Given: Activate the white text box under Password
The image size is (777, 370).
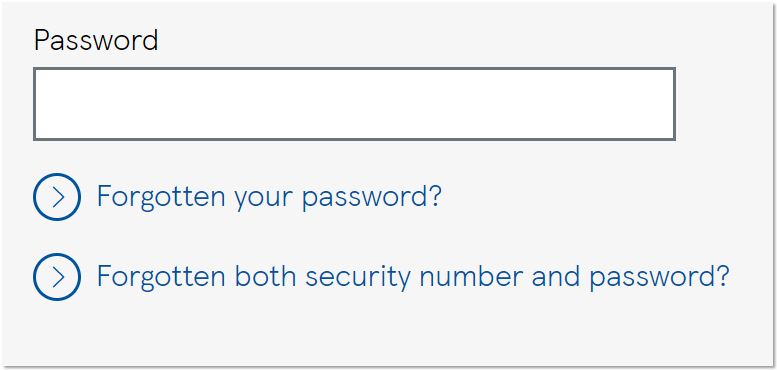Looking at the screenshot, I should click(354, 104).
